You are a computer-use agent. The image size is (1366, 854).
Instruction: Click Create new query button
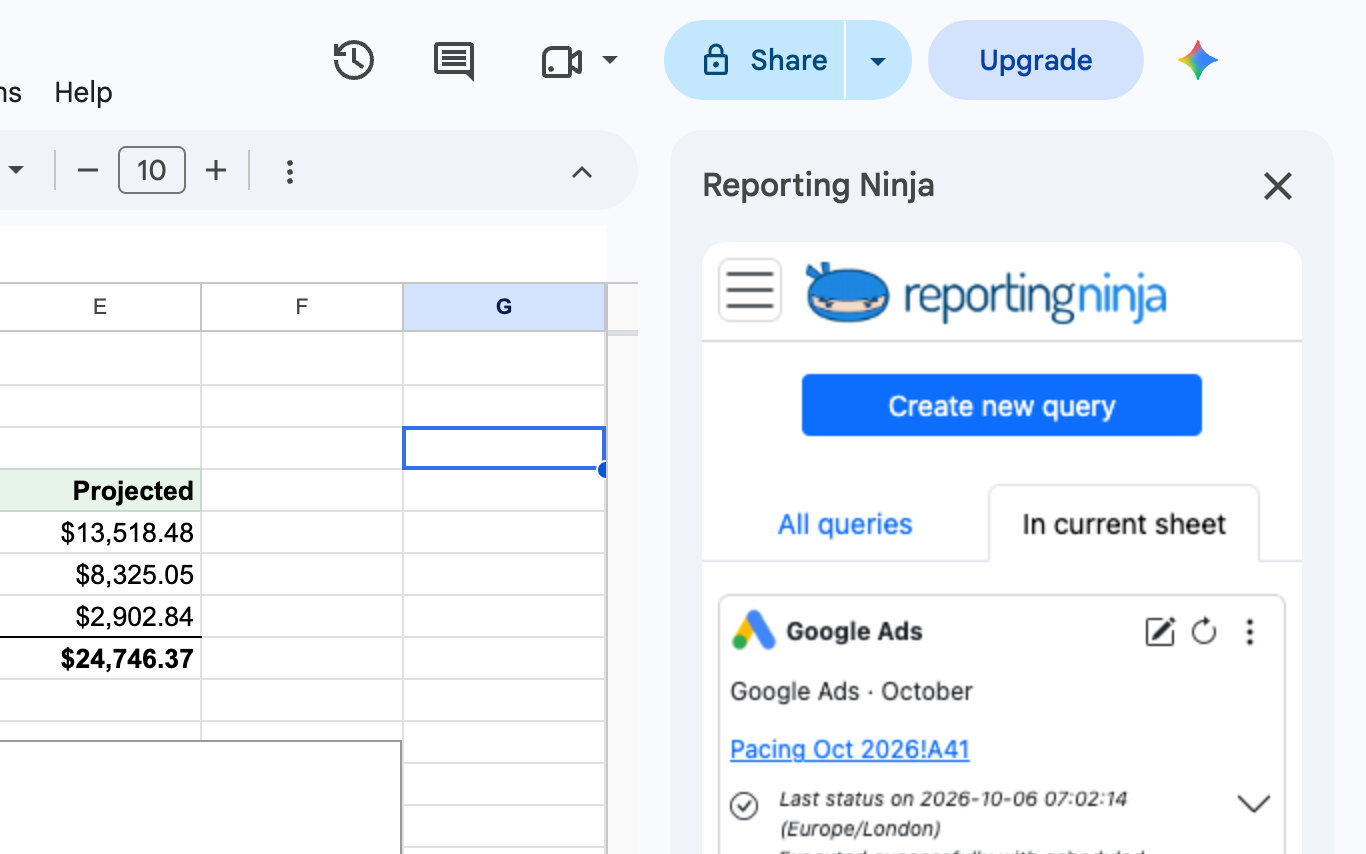point(1002,405)
